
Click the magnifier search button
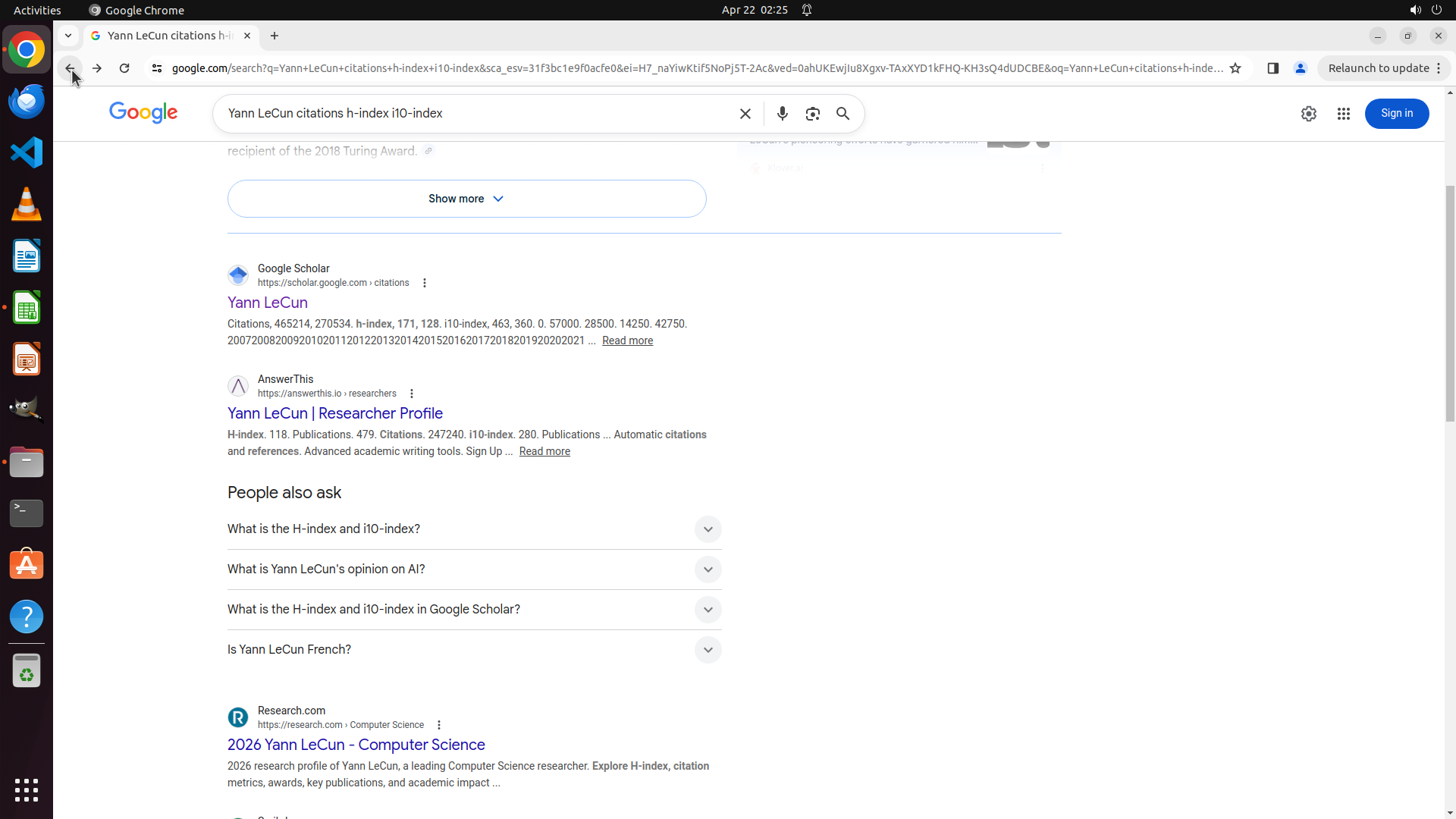point(843,114)
